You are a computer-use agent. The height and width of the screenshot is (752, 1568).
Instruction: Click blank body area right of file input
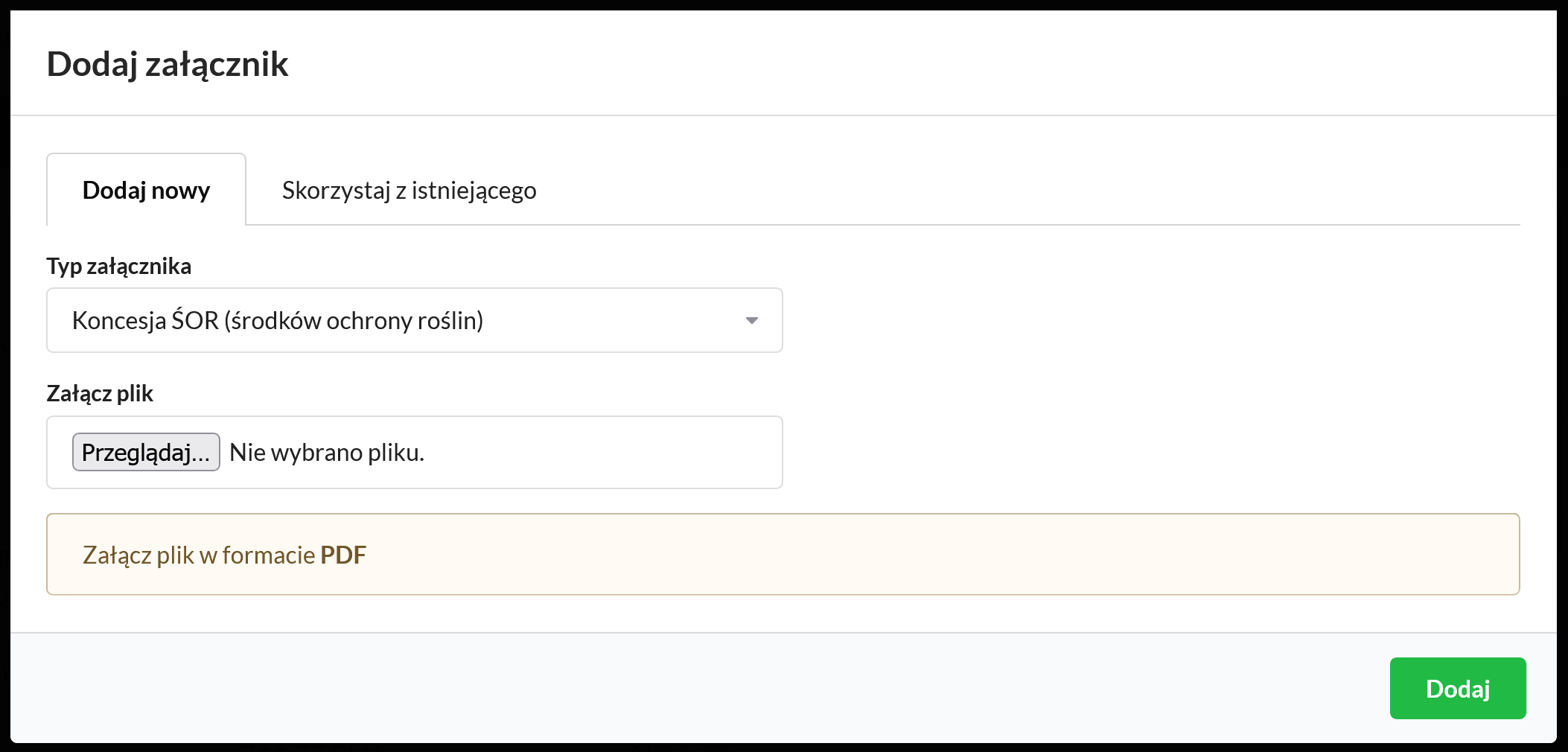(x=1117, y=452)
